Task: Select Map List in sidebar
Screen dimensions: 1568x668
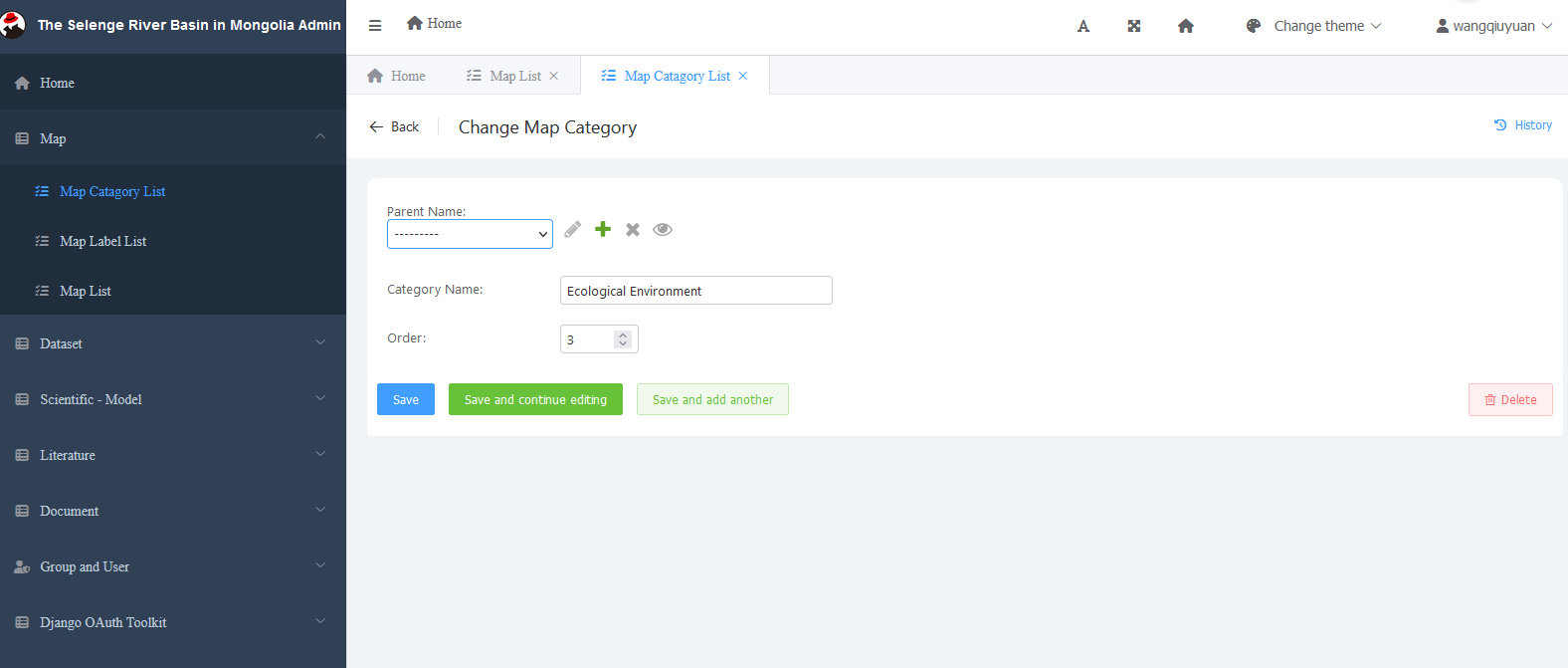Action: (173, 291)
